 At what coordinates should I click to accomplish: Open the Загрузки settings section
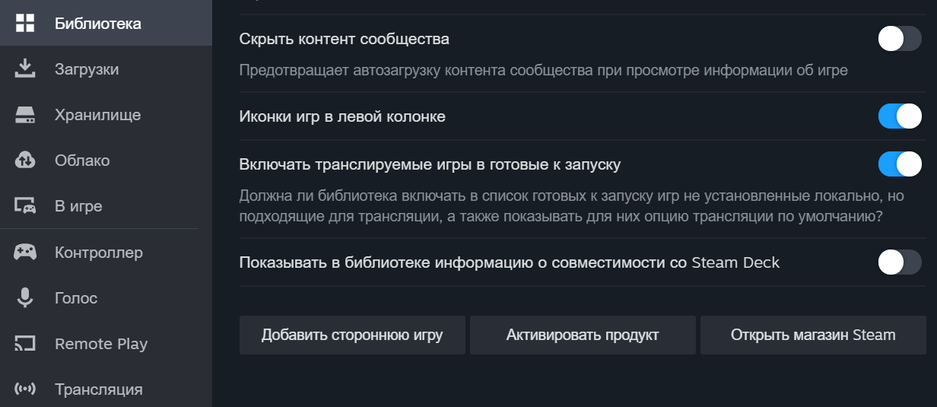coord(87,69)
